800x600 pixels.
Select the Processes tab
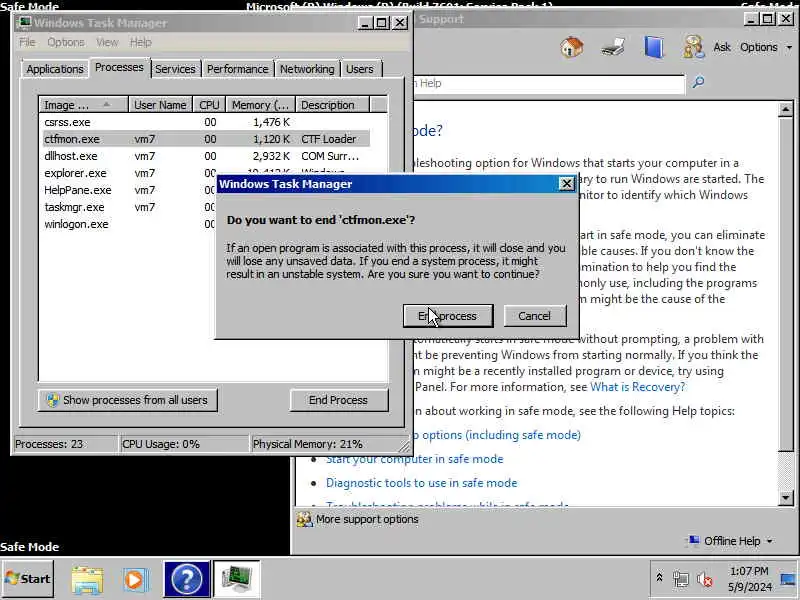(119, 67)
